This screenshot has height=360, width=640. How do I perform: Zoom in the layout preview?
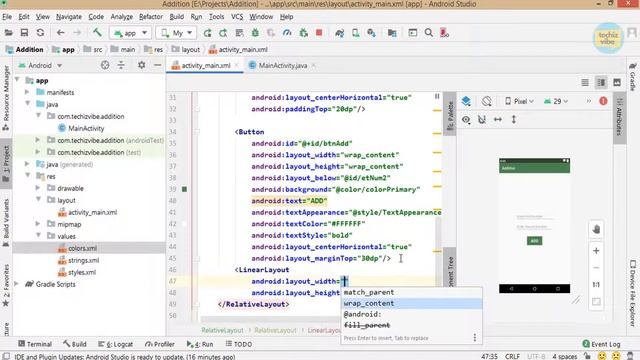(596, 251)
